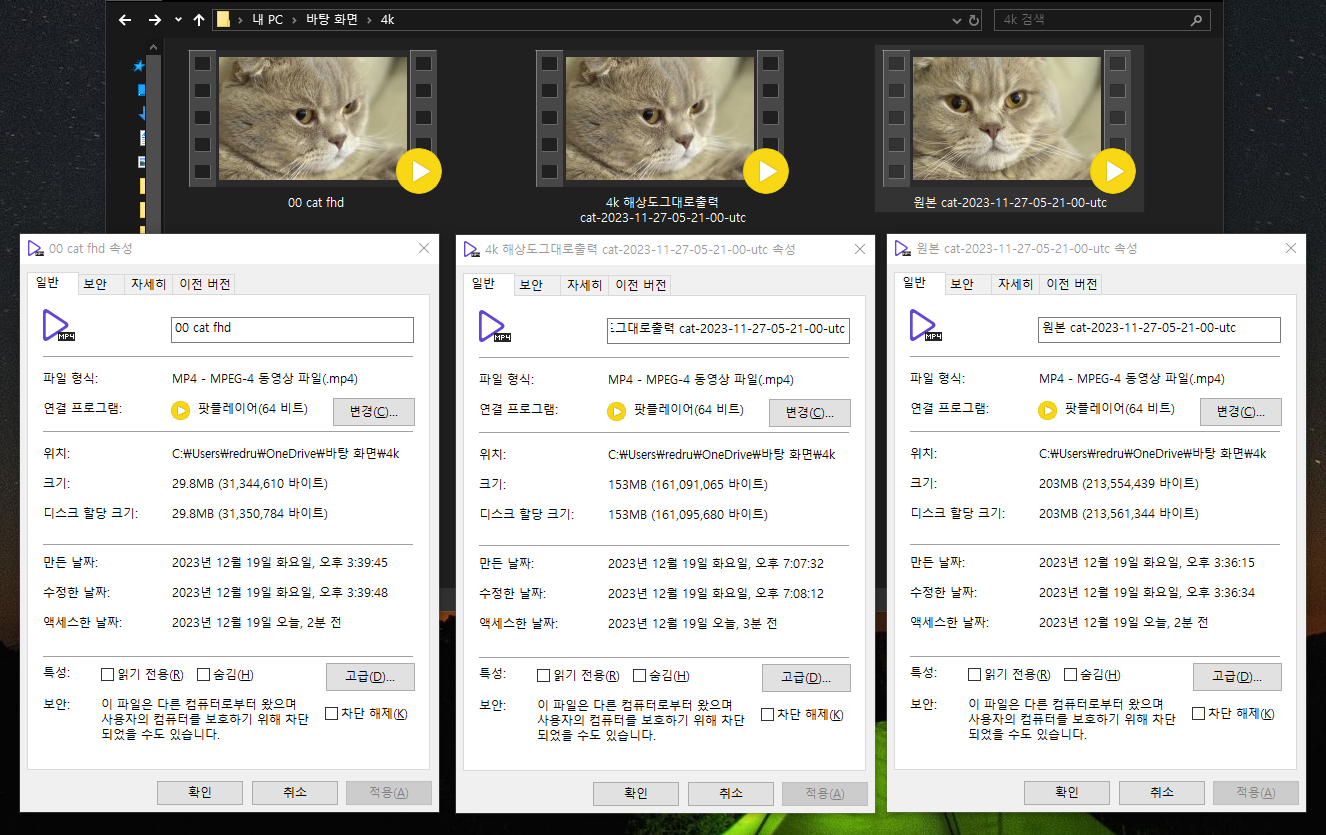Click the MP4 icon in the rightmost properties dialog
Screen dimensions: 1326x835
tap(924, 325)
